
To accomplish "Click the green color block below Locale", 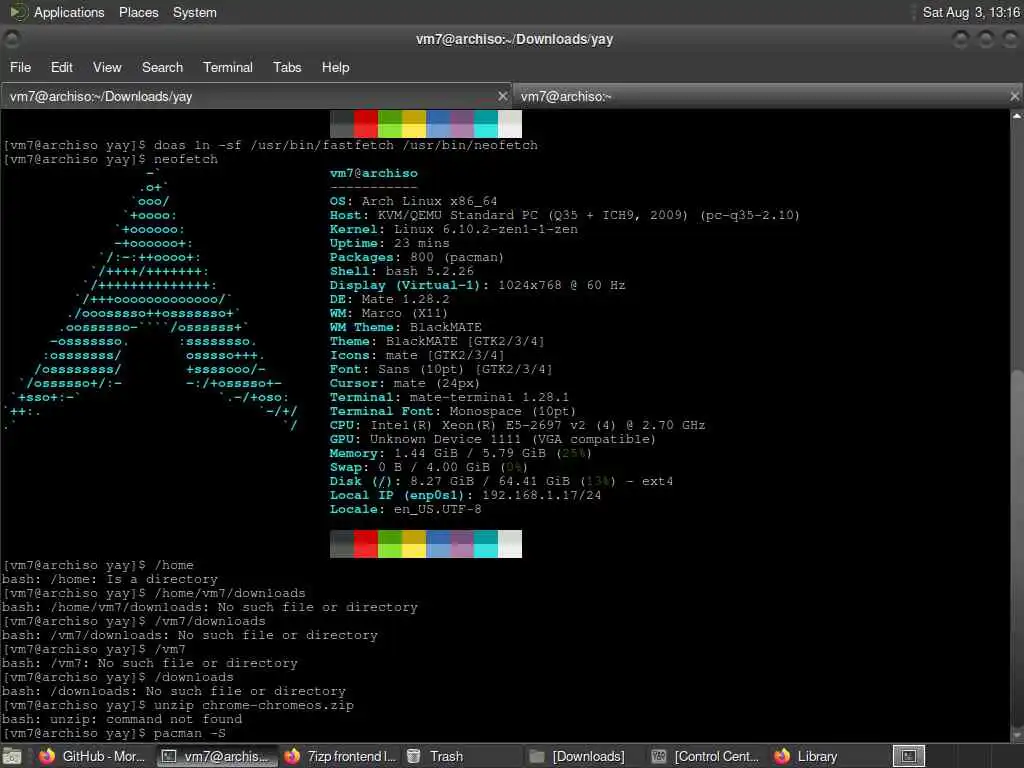I will point(390,544).
